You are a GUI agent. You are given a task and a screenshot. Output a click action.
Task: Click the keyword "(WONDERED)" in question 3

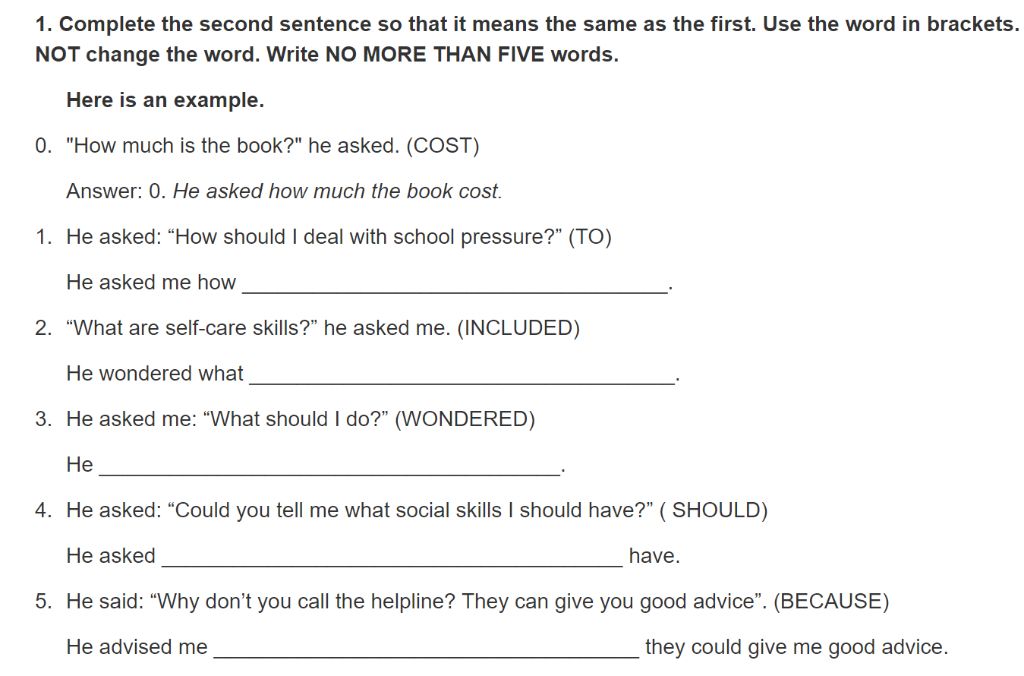(465, 419)
